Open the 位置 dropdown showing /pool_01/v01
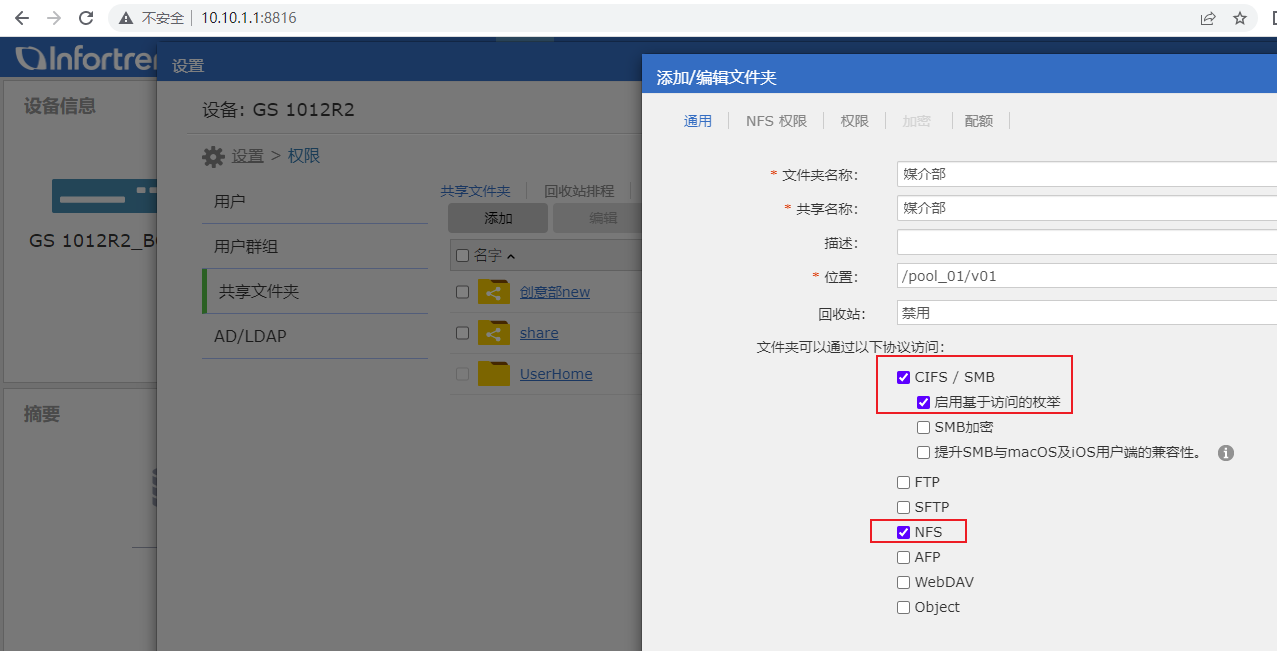Image resolution: width=1277 pixels, height=651 pixels. pyautogui.click(x=1086, y=276)
